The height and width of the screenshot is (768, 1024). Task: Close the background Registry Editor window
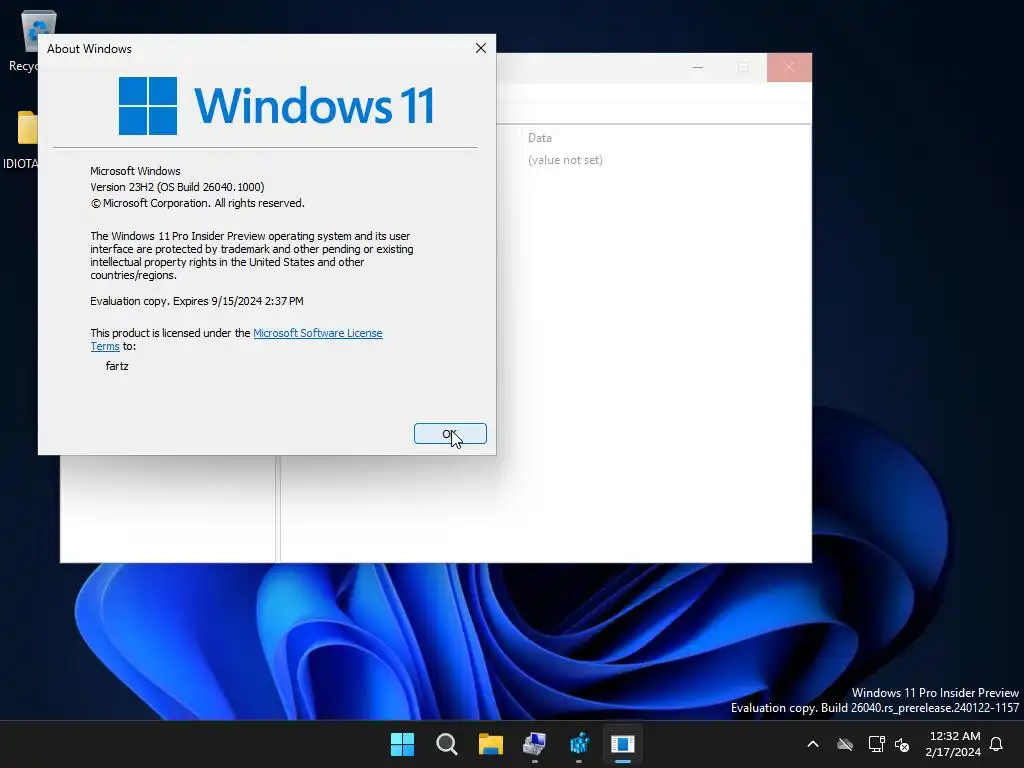[789, 67]
